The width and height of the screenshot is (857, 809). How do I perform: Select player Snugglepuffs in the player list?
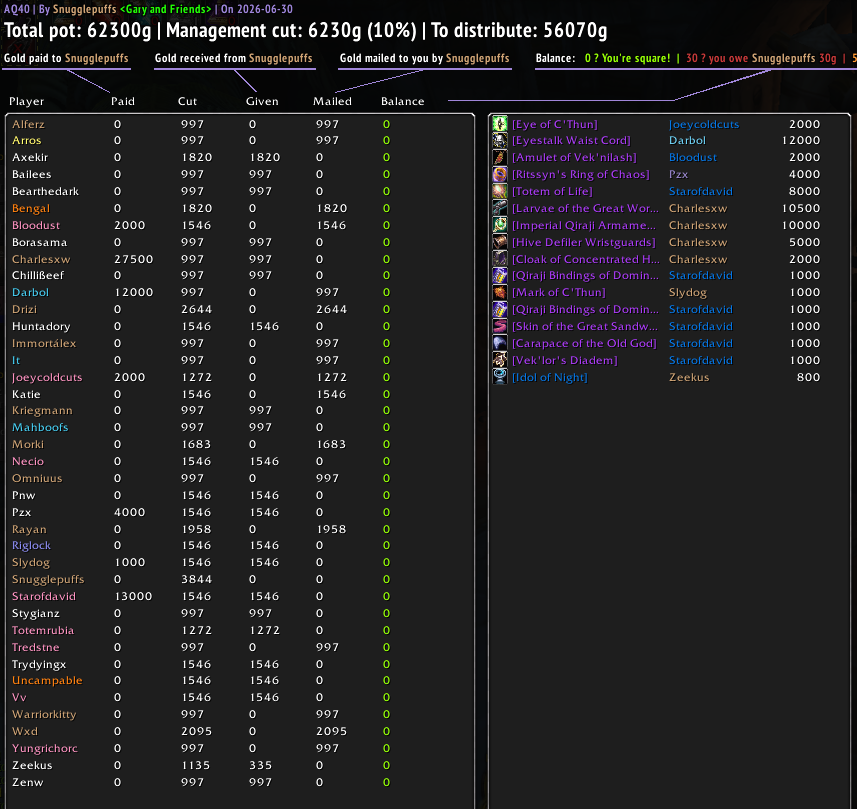click(x=48, y=579)
